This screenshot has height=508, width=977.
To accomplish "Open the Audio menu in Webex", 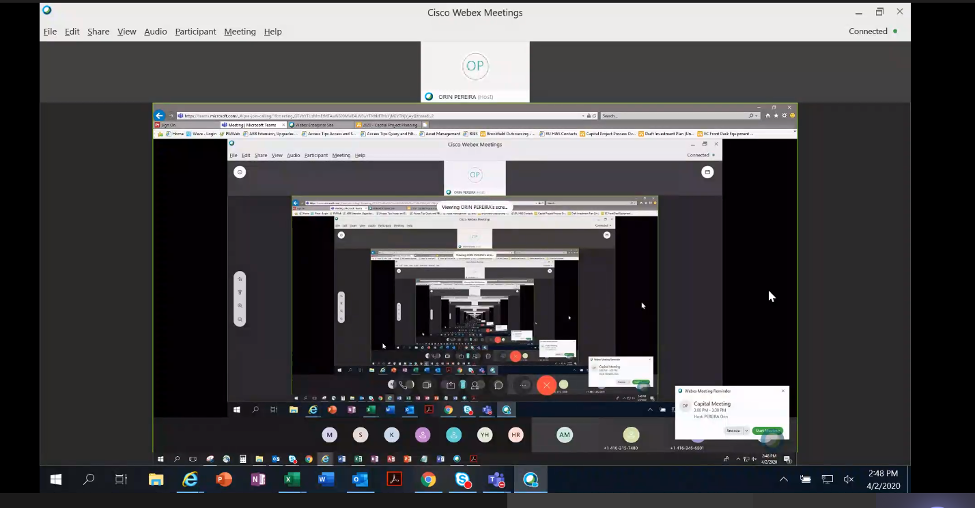I will tap(155, 32).
